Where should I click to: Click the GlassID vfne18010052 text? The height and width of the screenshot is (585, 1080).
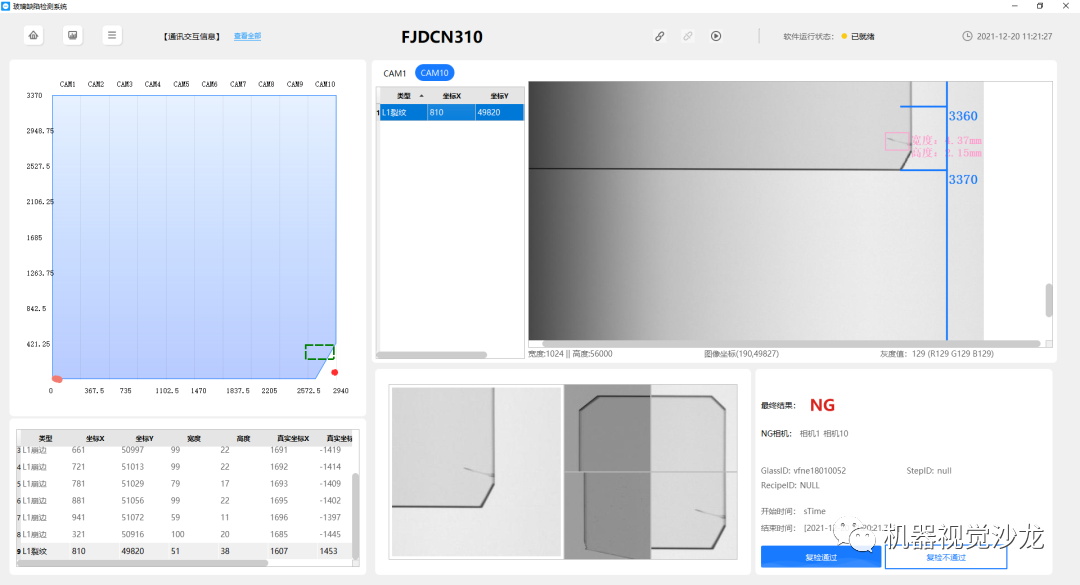pos(803,471)
